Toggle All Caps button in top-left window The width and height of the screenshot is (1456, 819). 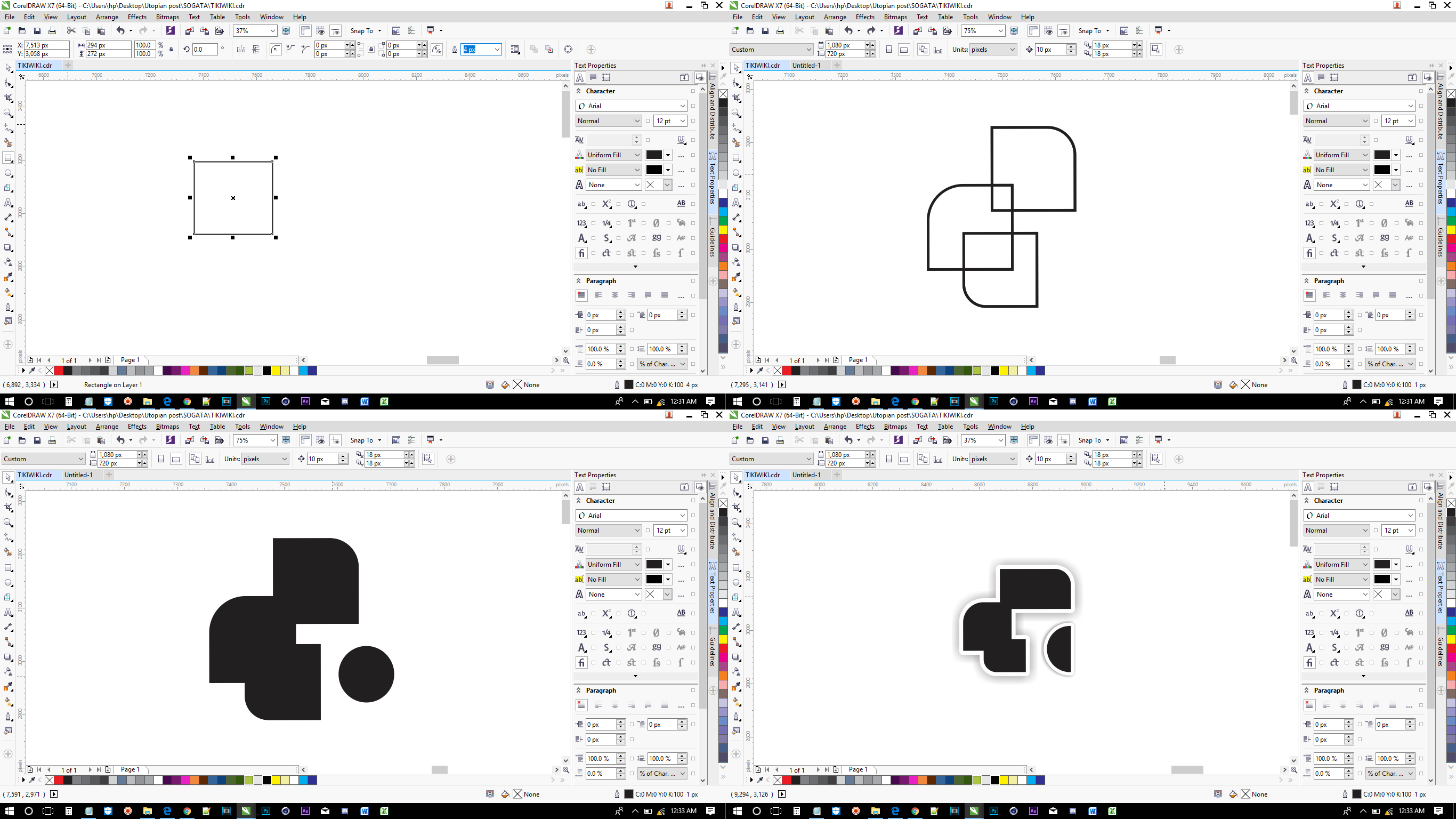(x=682, y=204)
